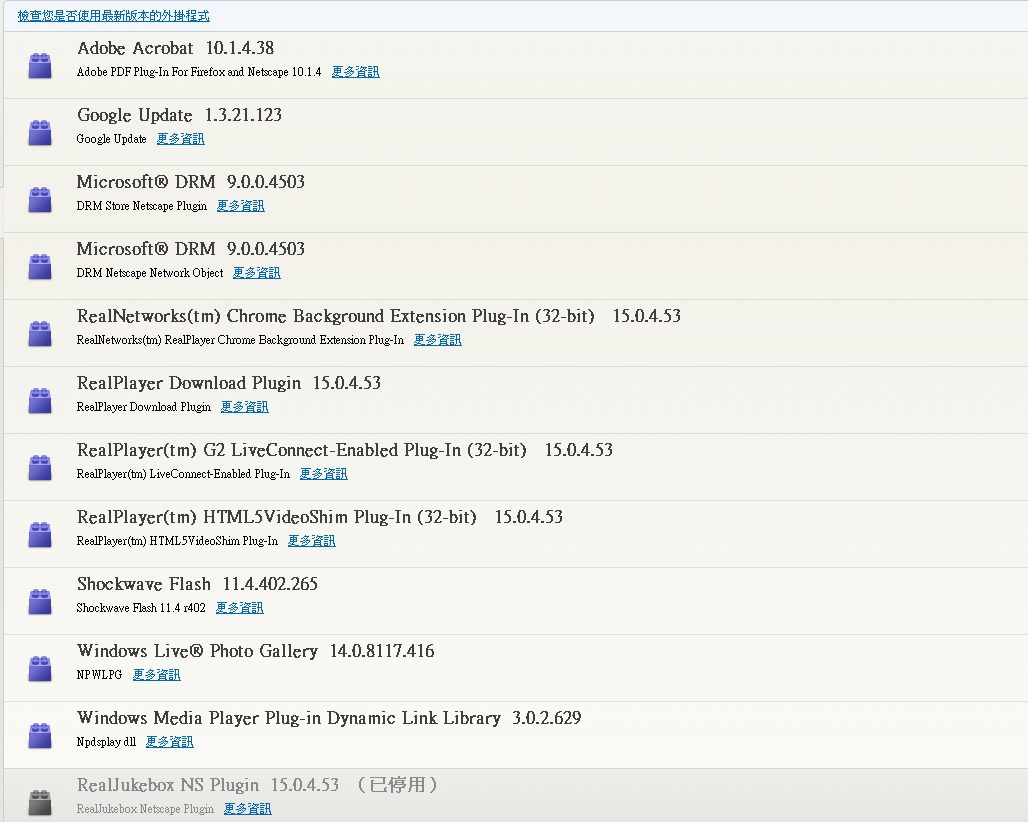Click the DRM Store Netscape Plugin description
The height and width of the screenshot is (822, 1028).
point(142,206)
